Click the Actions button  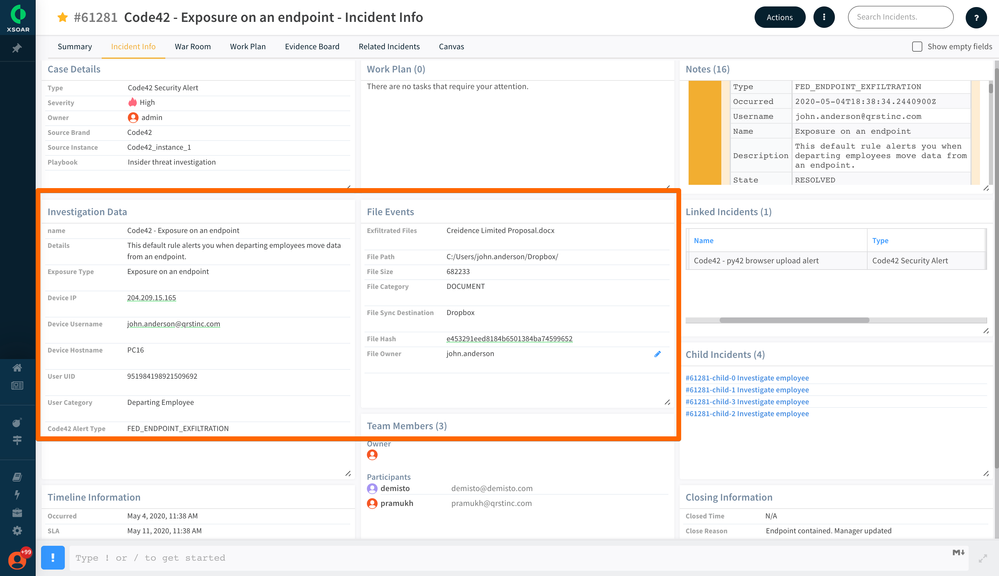779,17
